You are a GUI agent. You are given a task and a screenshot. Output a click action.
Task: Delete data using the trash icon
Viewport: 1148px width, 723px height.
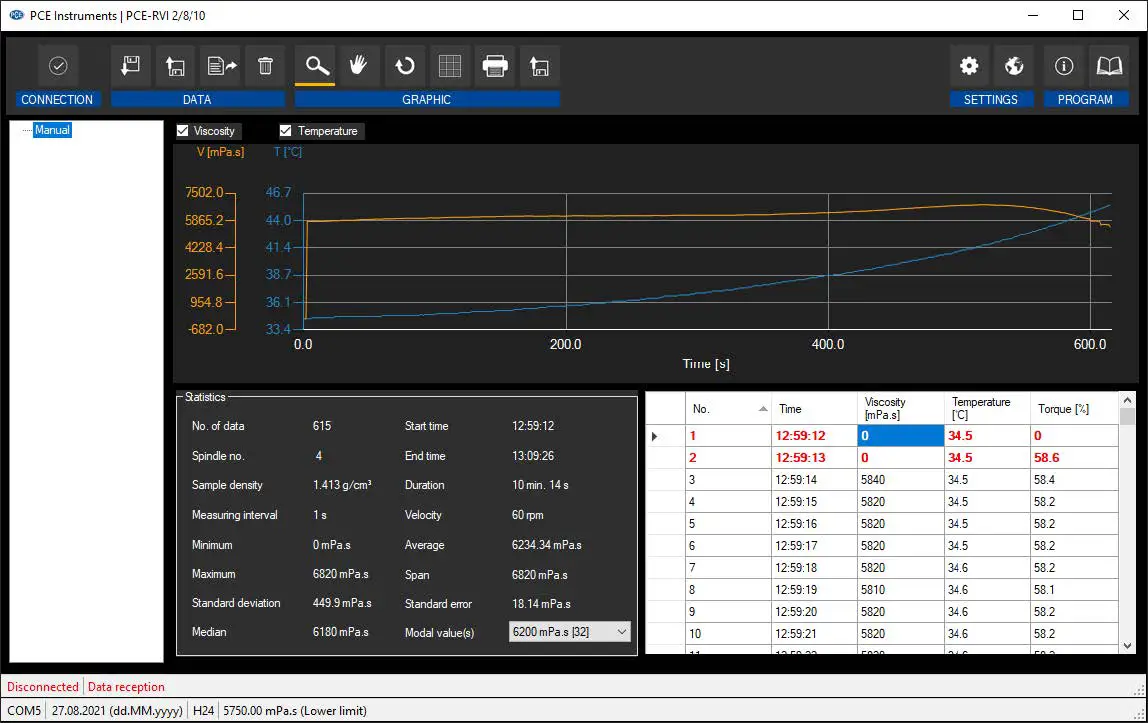click(265, 66)
